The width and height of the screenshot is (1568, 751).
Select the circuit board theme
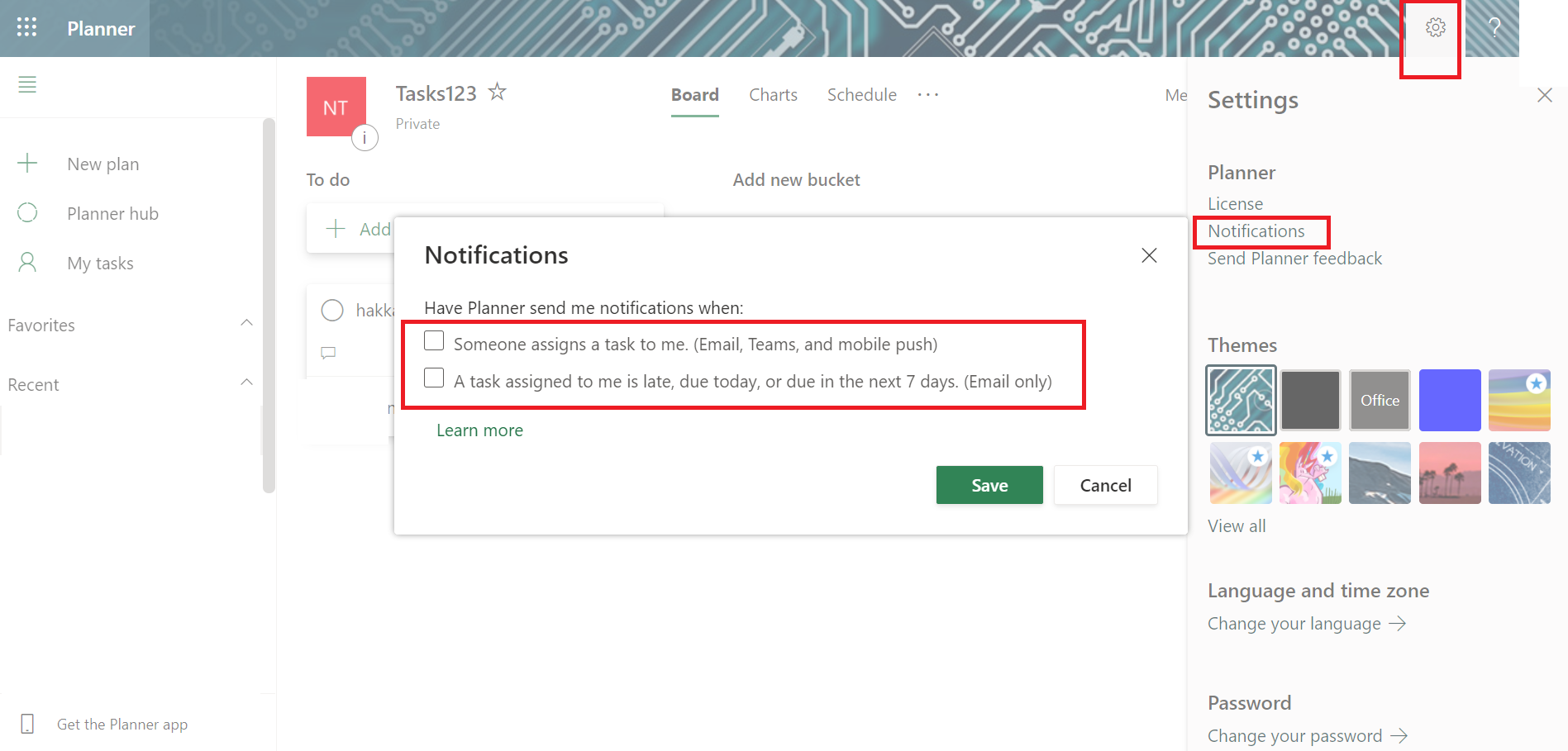(1241, 400)
